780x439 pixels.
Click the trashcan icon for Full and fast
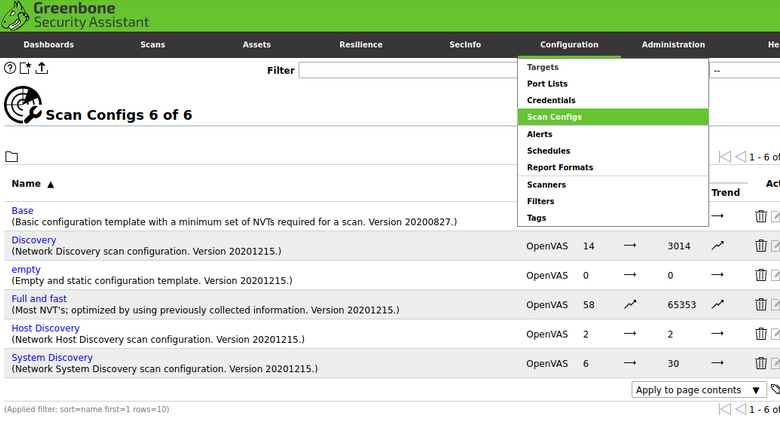(761, 304)
